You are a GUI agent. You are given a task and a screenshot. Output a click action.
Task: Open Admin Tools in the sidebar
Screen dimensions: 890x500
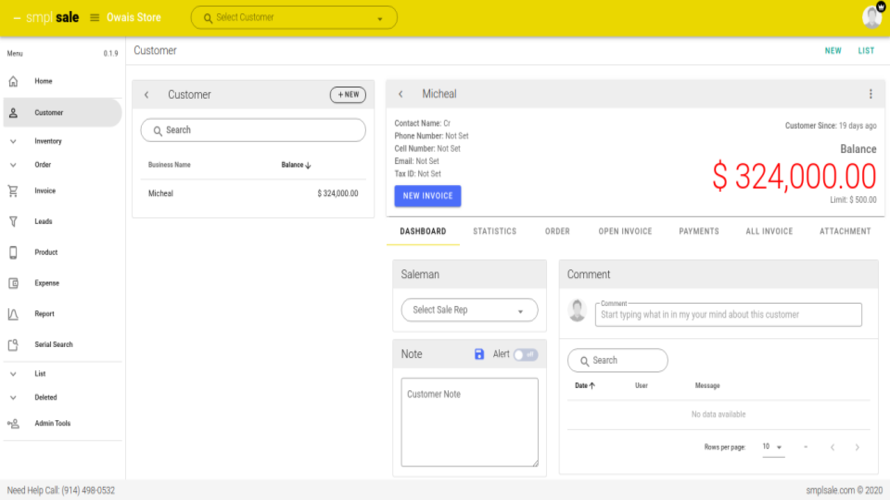[52, 423]
